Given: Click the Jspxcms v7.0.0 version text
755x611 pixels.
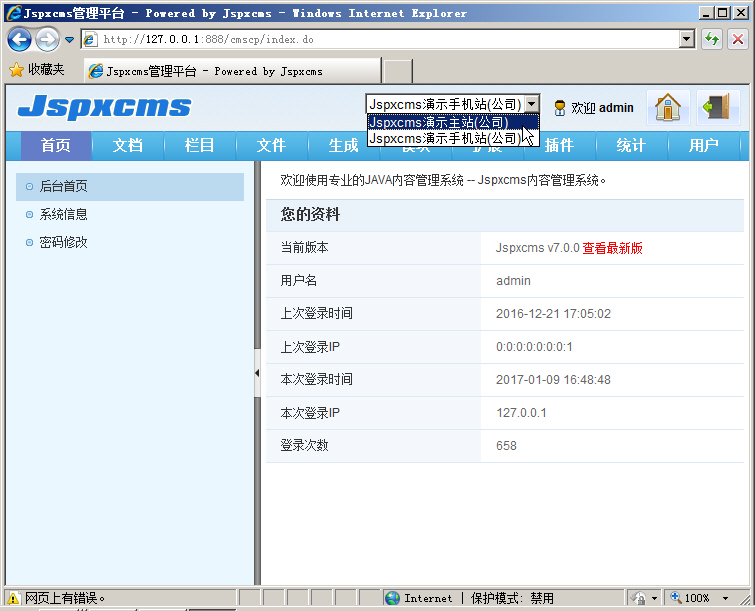Looking at the screenshot, I should (x=538, y=248).
